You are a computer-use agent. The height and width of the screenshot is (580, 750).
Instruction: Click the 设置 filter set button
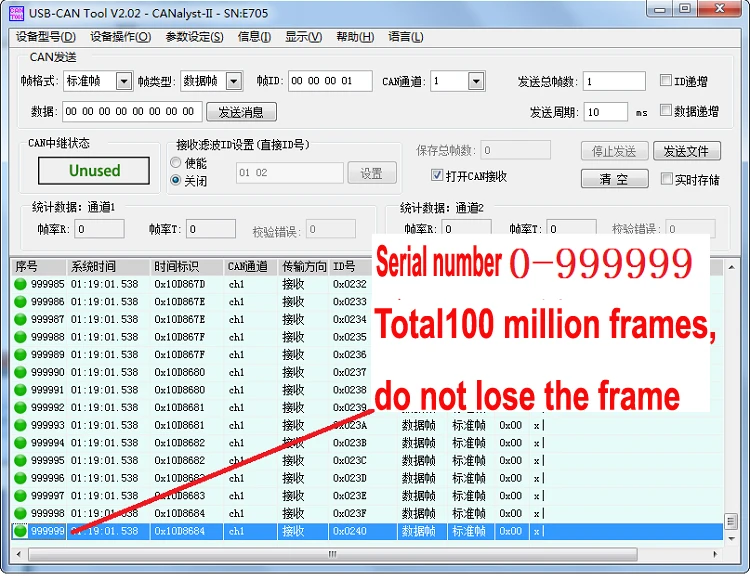[x=372, y=173]
